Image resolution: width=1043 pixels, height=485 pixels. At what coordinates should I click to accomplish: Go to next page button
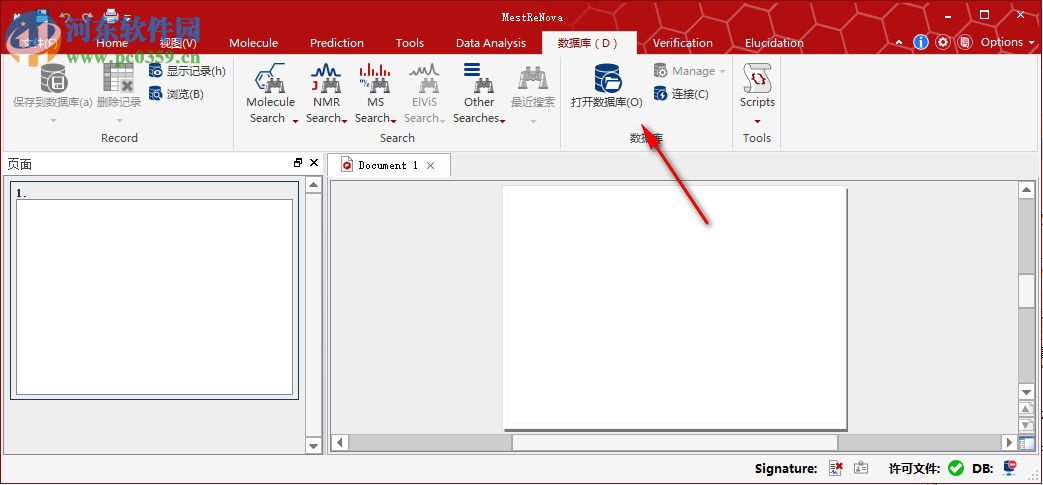point(1026,424)
